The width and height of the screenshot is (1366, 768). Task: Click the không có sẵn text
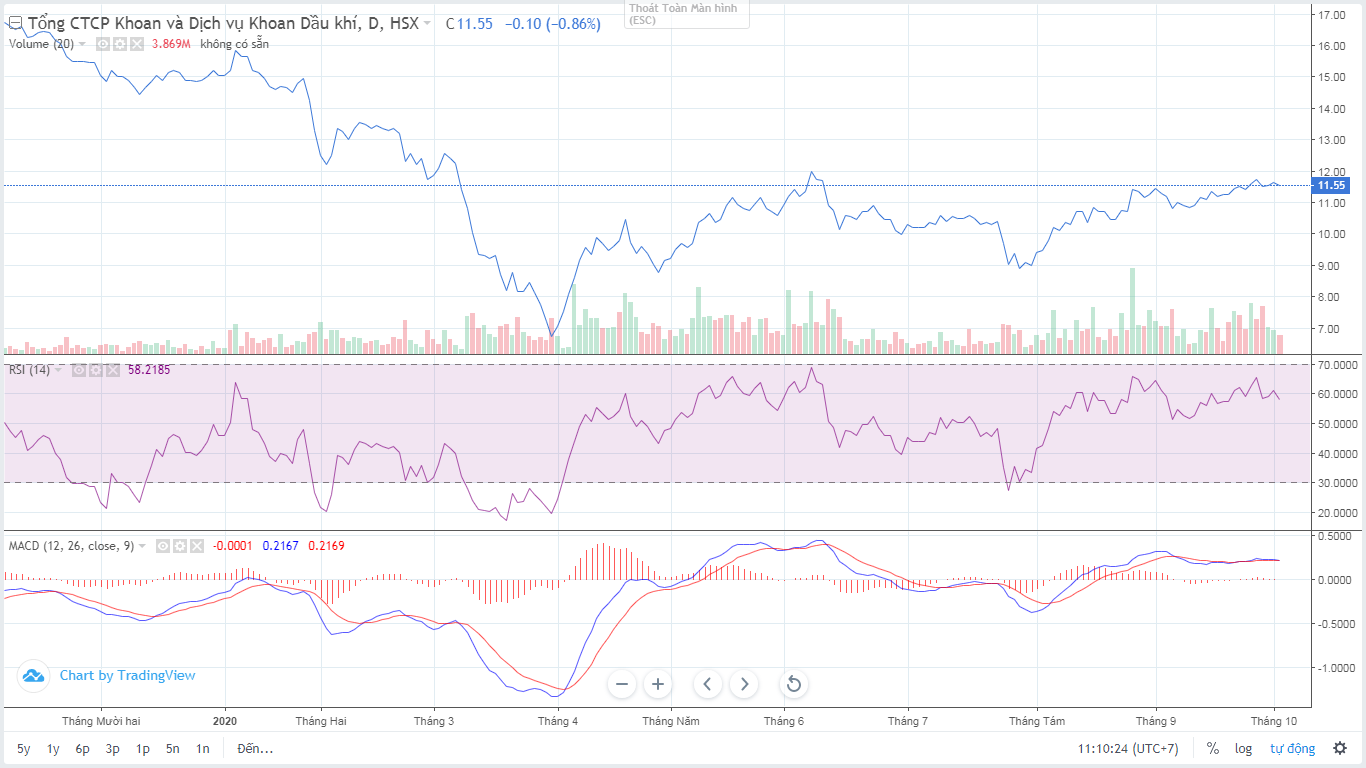click(234, 44)
